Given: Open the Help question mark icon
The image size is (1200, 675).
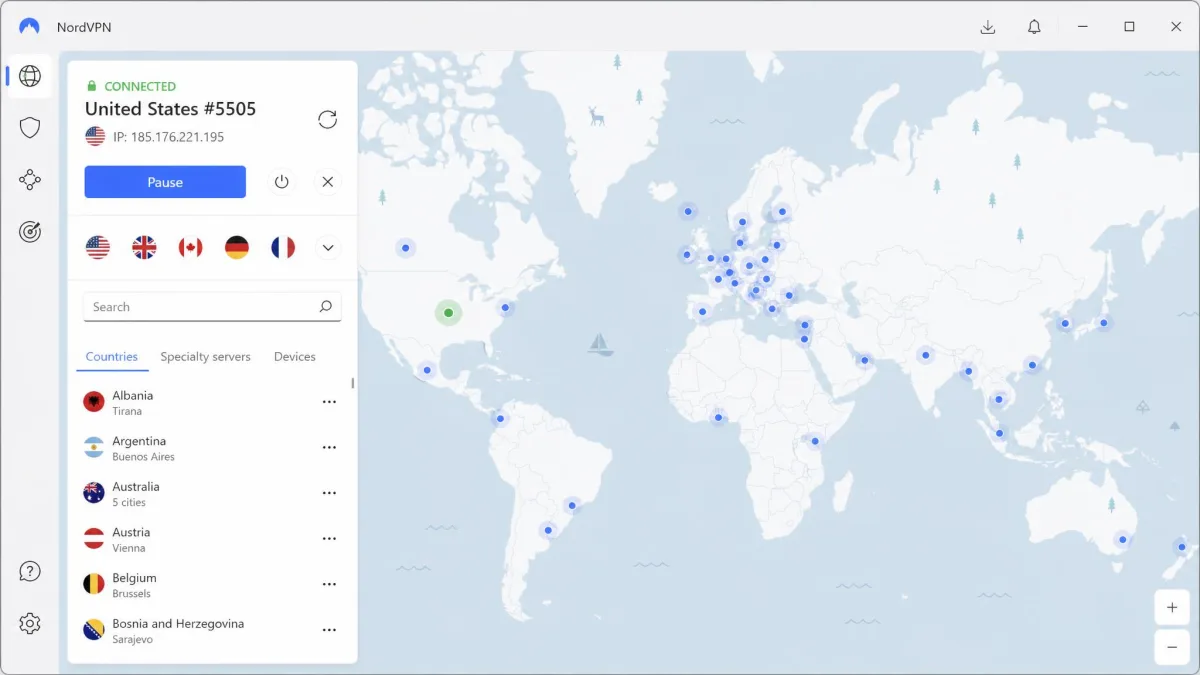Looking at the screenshot, I should pyautogui.click(x=30, y=572).
